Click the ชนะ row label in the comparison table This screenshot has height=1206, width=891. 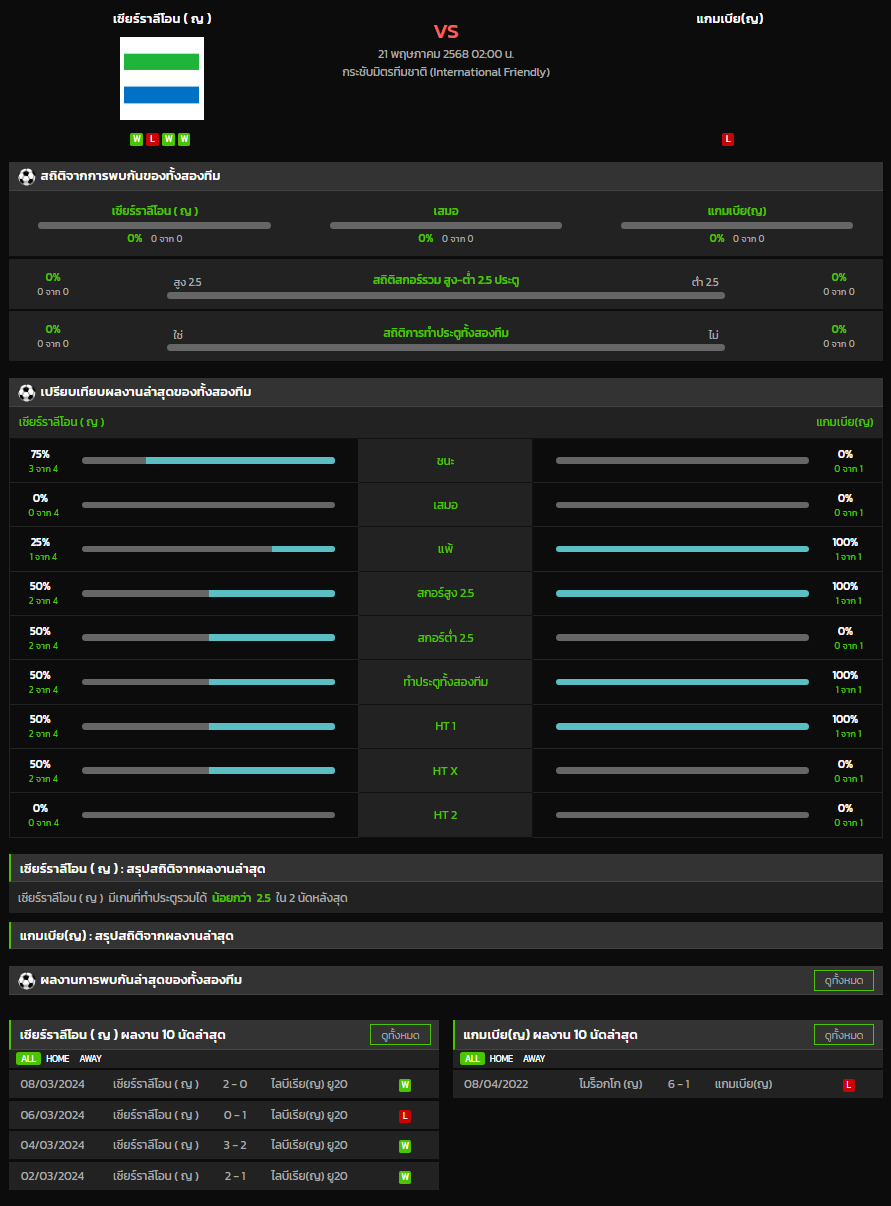click(446, 461)
